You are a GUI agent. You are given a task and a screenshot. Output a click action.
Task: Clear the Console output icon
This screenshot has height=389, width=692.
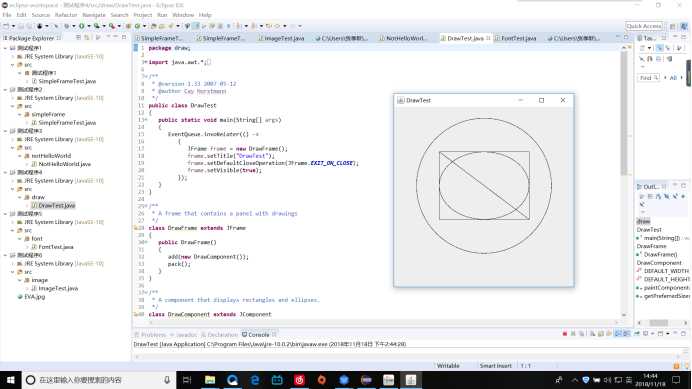[593, 334]
